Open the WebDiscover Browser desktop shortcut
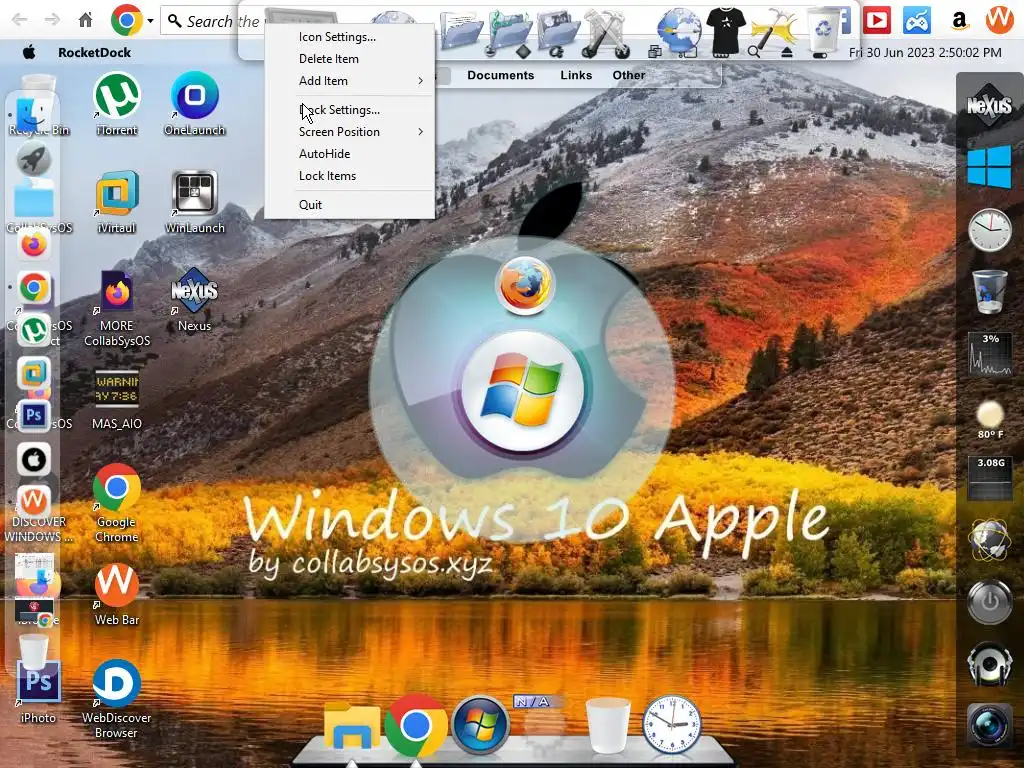1024x768 pixels. click(117, 700)
